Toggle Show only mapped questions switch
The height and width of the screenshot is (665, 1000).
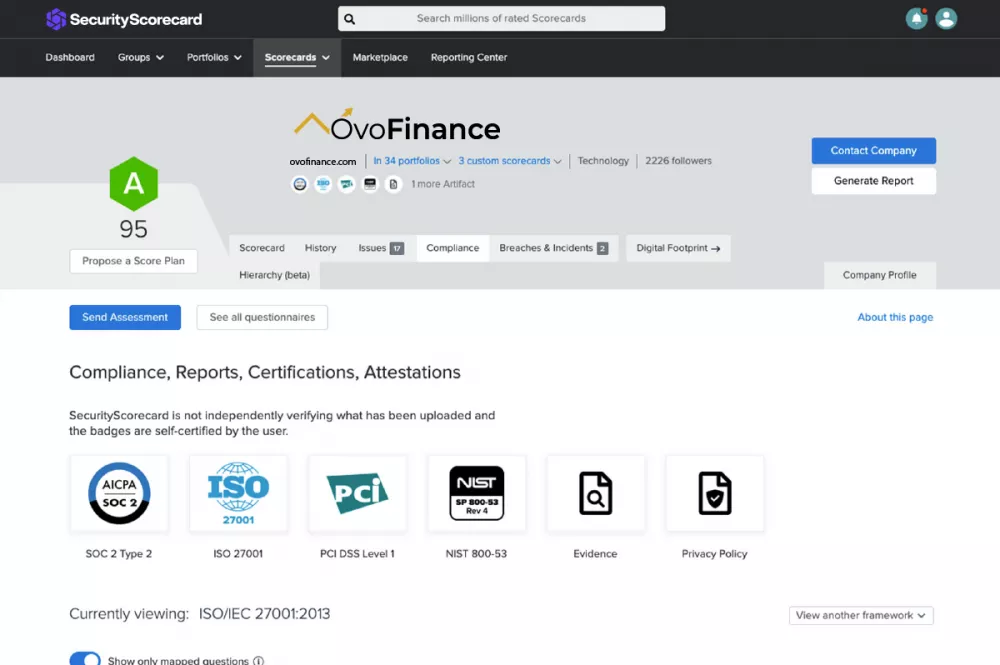point(85,659)
